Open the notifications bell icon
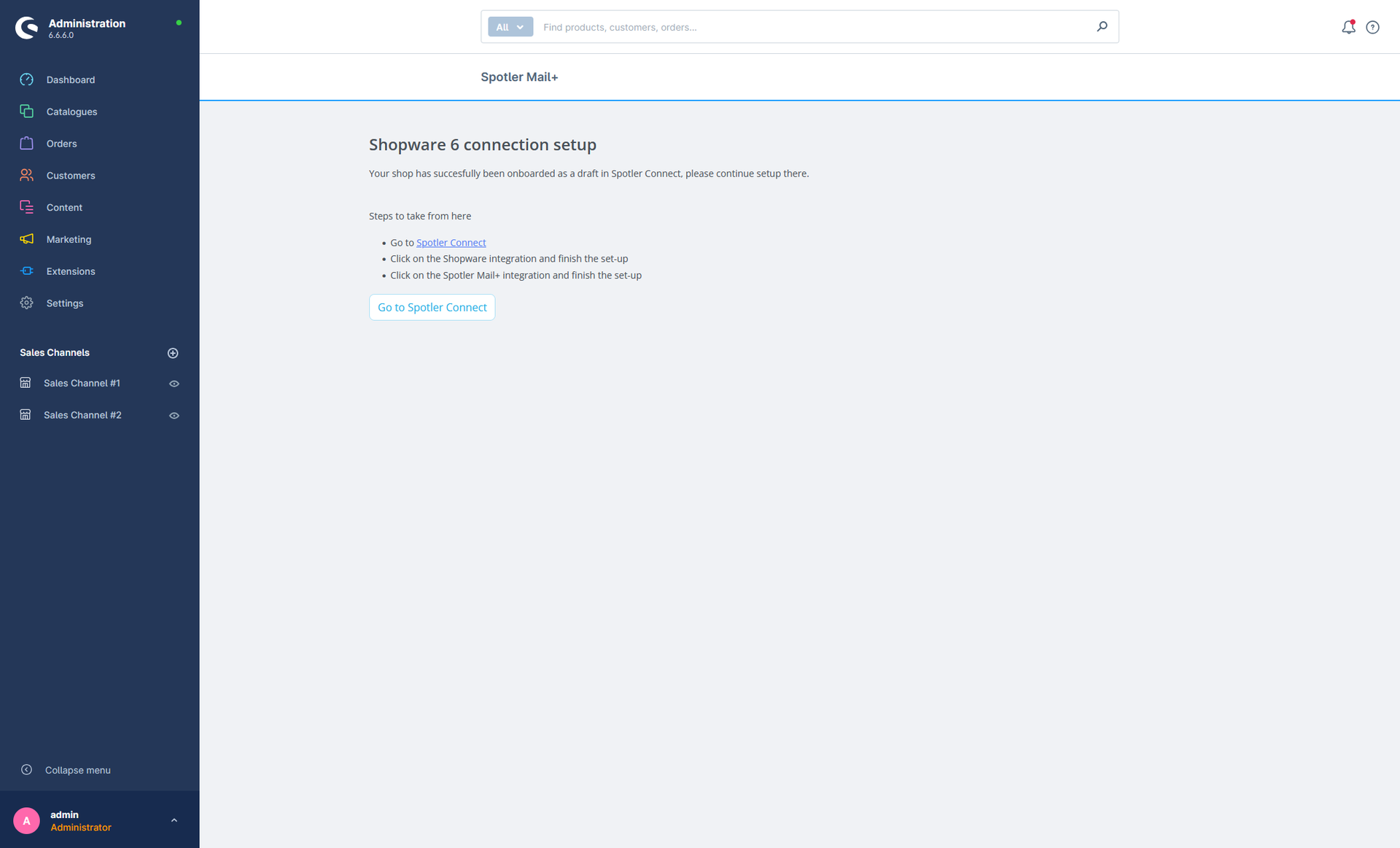Screen dimensions: 1400x848 [x=1348, y=27]
